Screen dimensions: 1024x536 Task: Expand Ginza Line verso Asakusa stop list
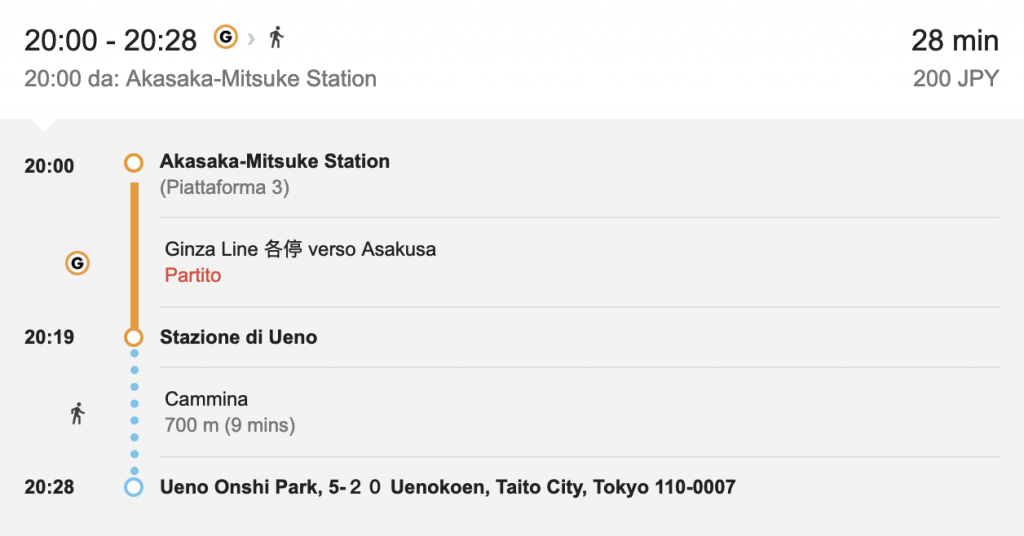(x=579, y=262)
